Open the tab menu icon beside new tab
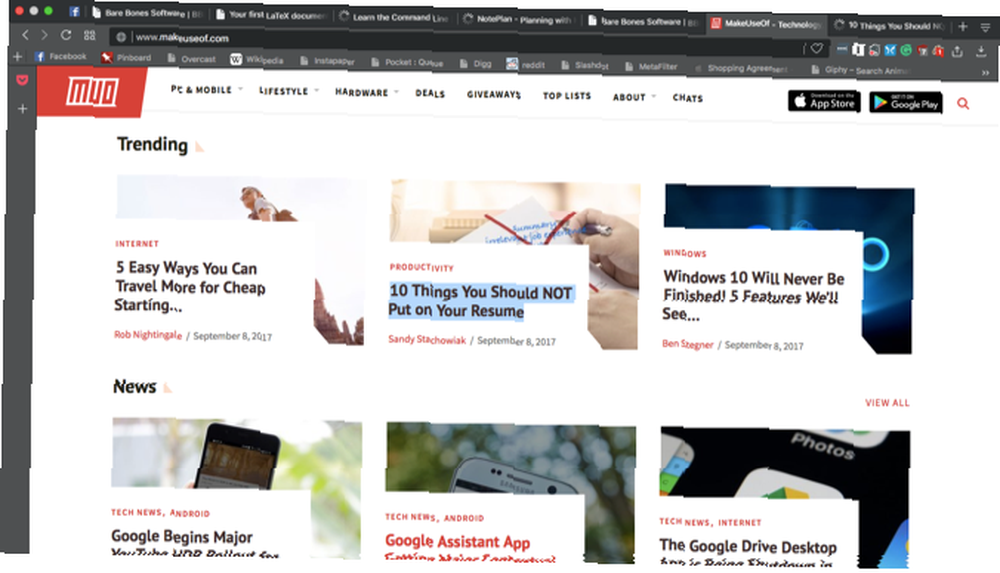Viewport: 1000px width, 573px height. 985,27
